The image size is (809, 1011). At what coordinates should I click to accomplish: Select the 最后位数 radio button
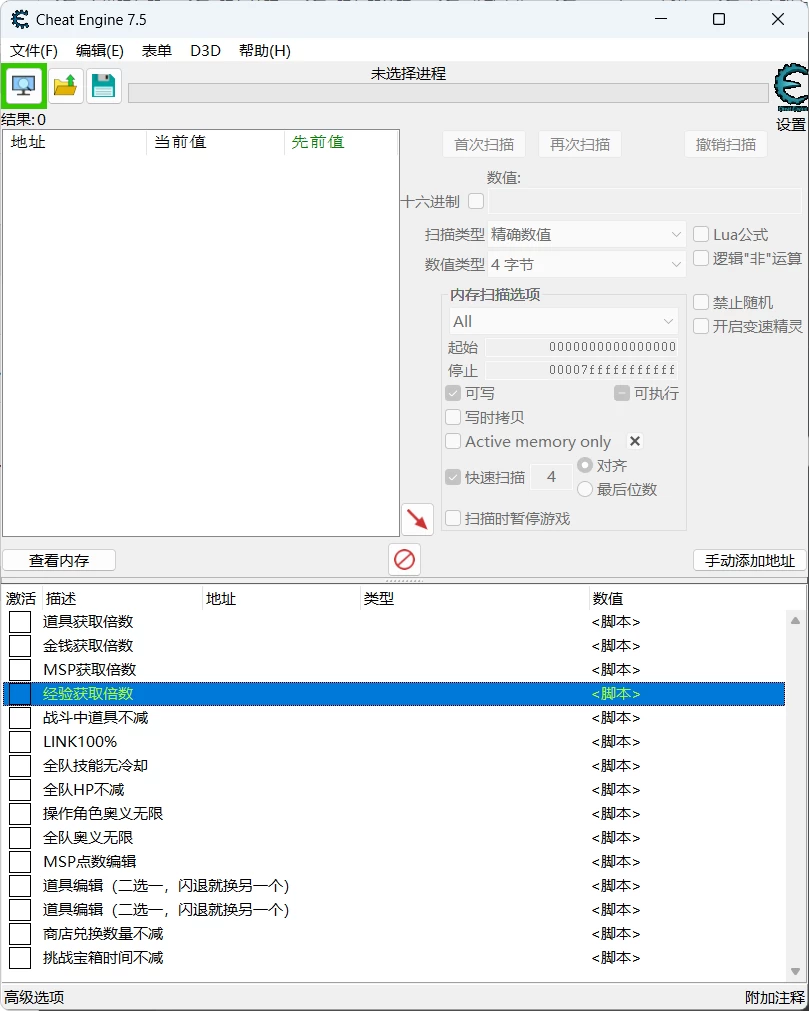pos(585,489)
